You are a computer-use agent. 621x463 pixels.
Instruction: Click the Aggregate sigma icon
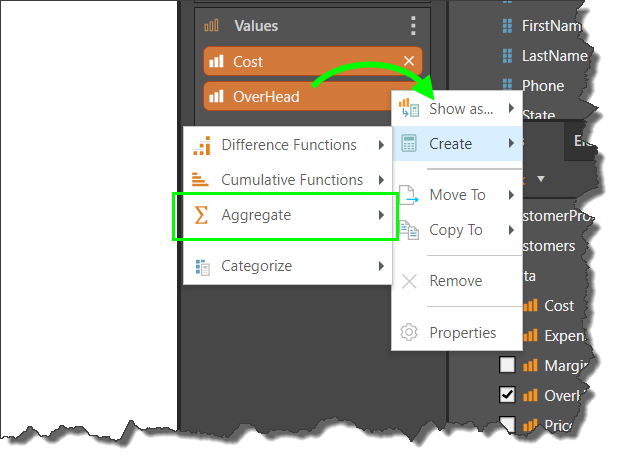tap(201, 215)
